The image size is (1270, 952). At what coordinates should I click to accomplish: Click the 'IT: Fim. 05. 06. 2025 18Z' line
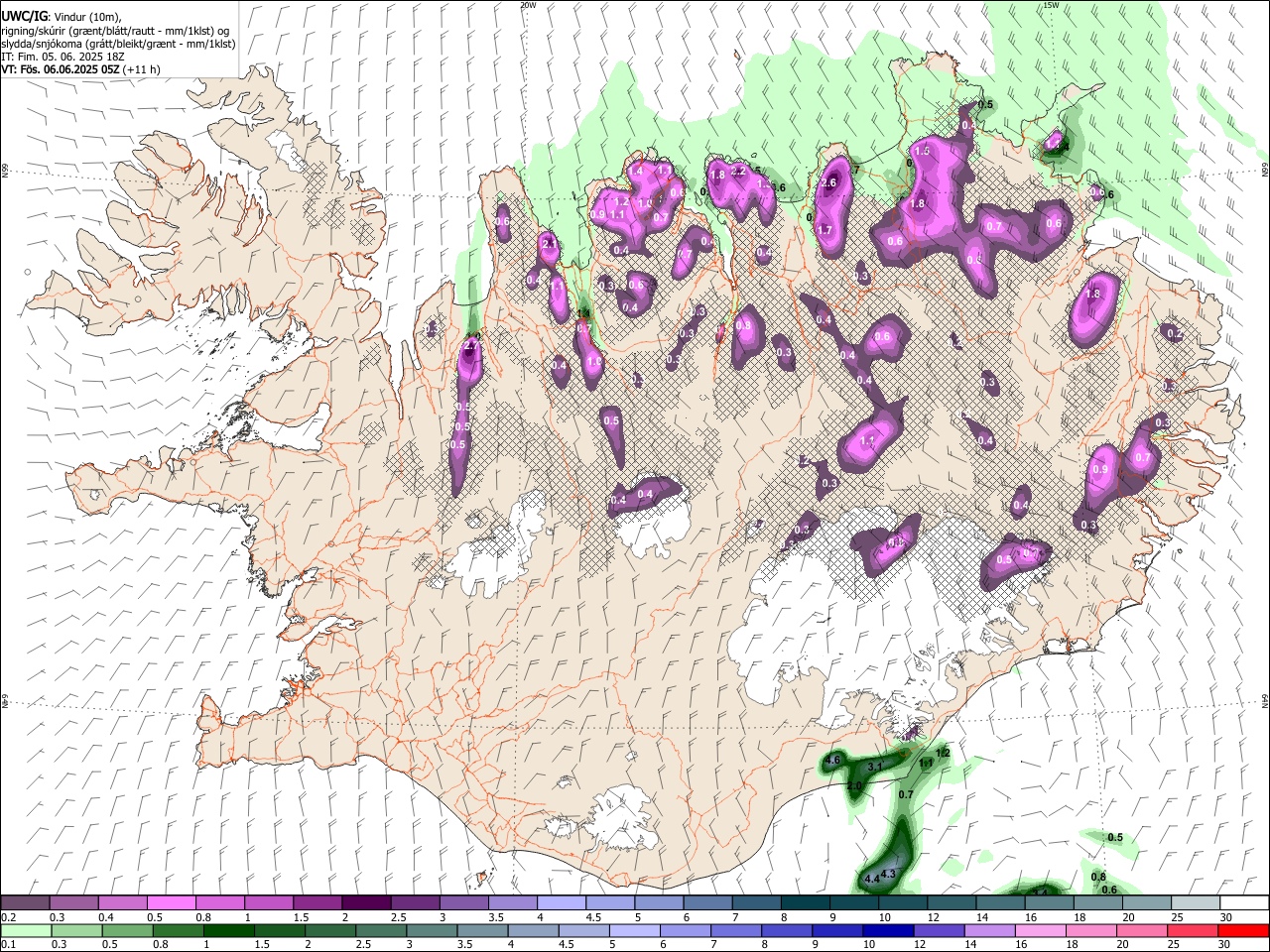(x=63, y=57)
